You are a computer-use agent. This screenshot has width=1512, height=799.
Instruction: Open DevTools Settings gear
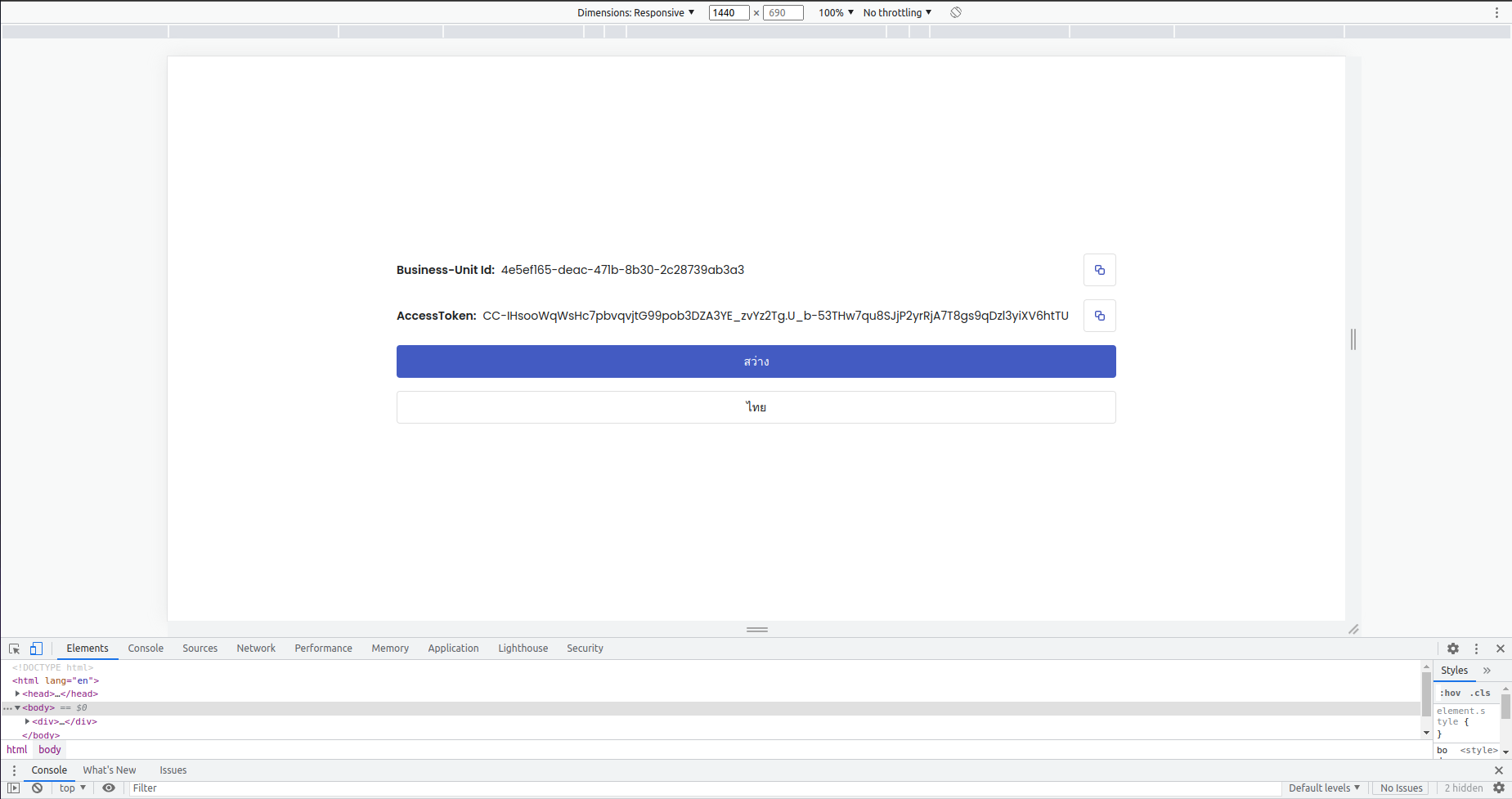pos(1452,649)
